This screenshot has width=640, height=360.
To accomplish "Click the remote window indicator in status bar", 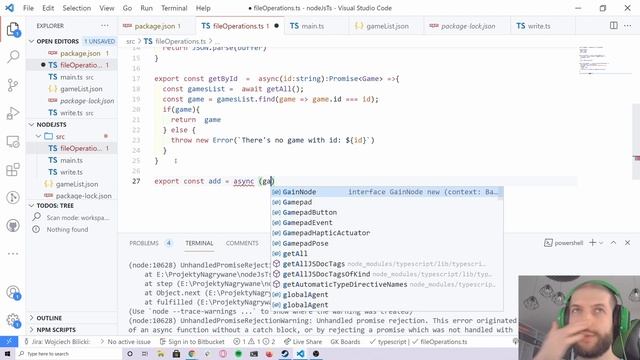I will [9, 342].
